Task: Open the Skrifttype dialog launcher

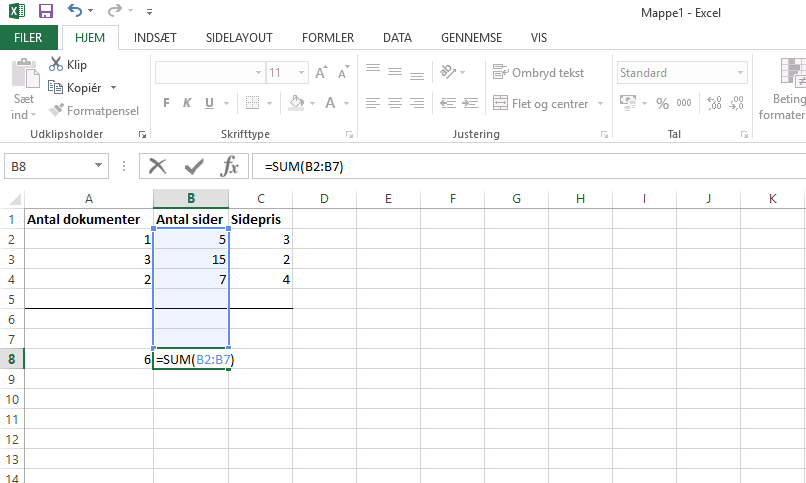Action: click(x=350, y=135)
